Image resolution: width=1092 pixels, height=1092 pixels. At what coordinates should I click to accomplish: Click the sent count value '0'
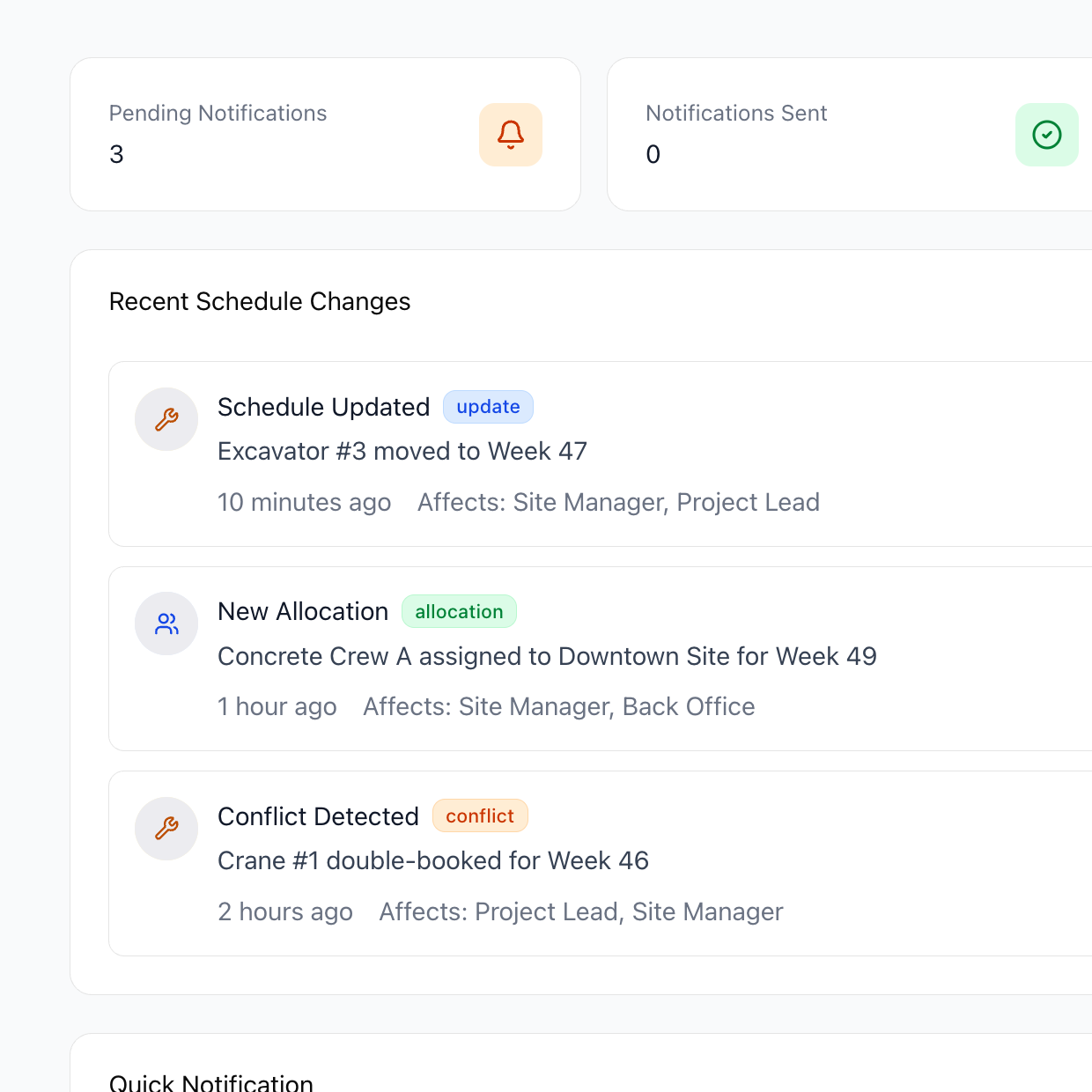point(653,154)
